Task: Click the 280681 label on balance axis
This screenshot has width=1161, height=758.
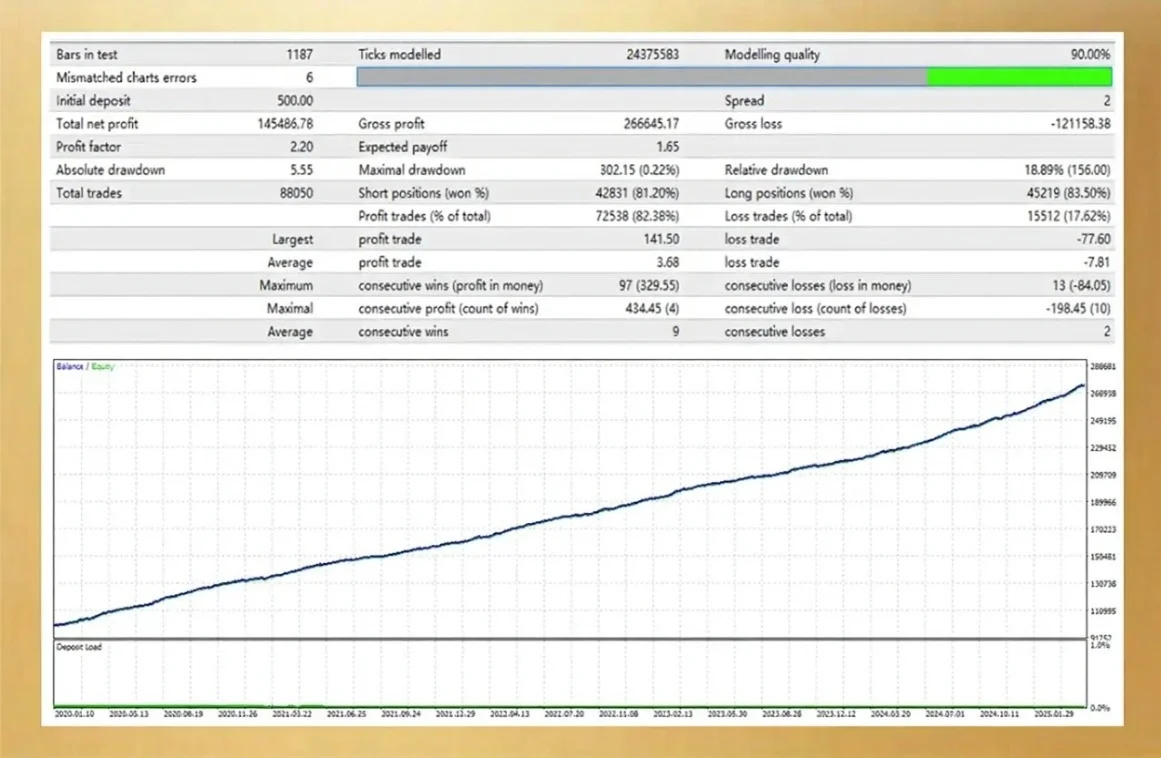Action: click(1104, 367)
